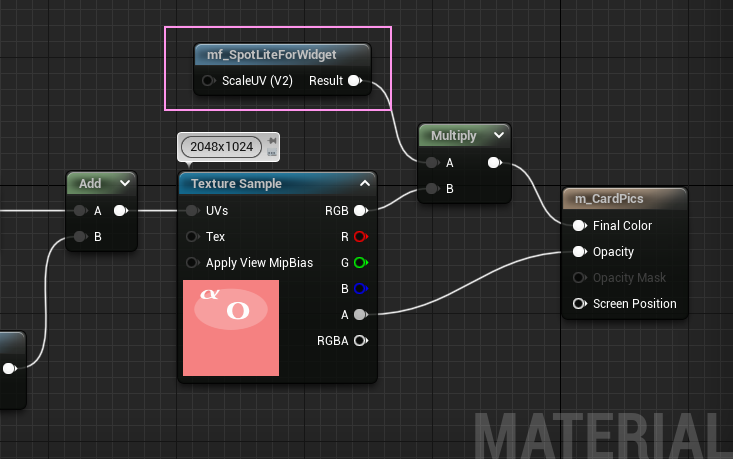Click the Screen Position label
The width and height of the screenshot is (733, 459).
(634, 304)
